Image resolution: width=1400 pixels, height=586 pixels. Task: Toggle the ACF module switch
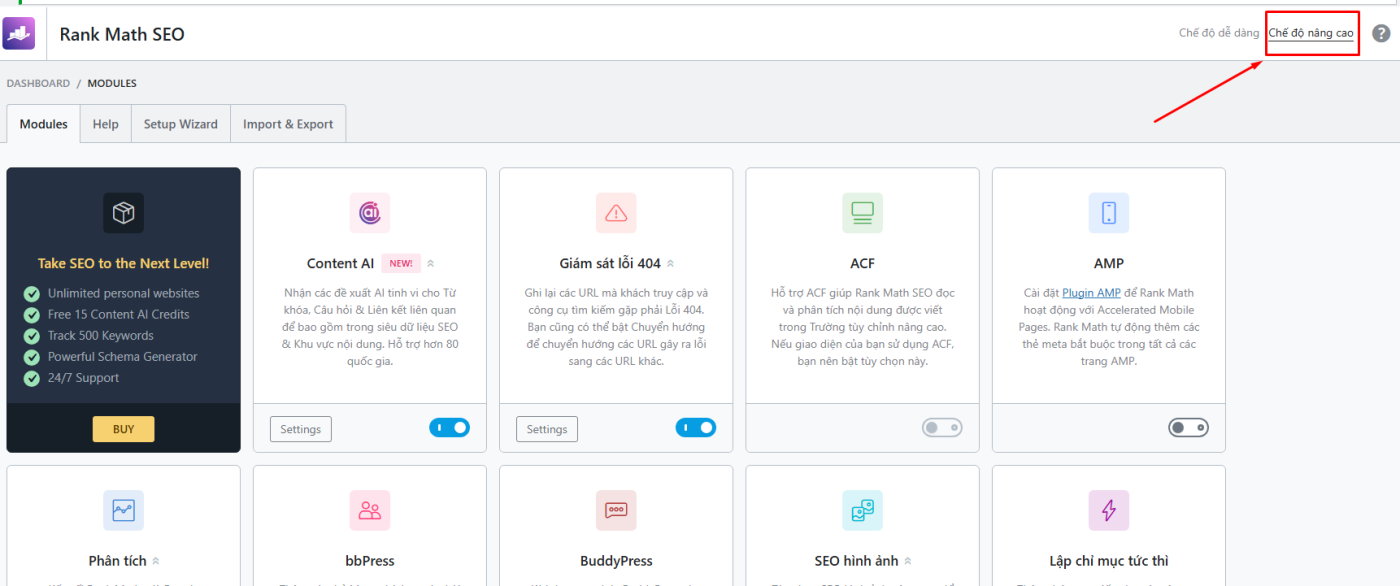click(942, 428)
